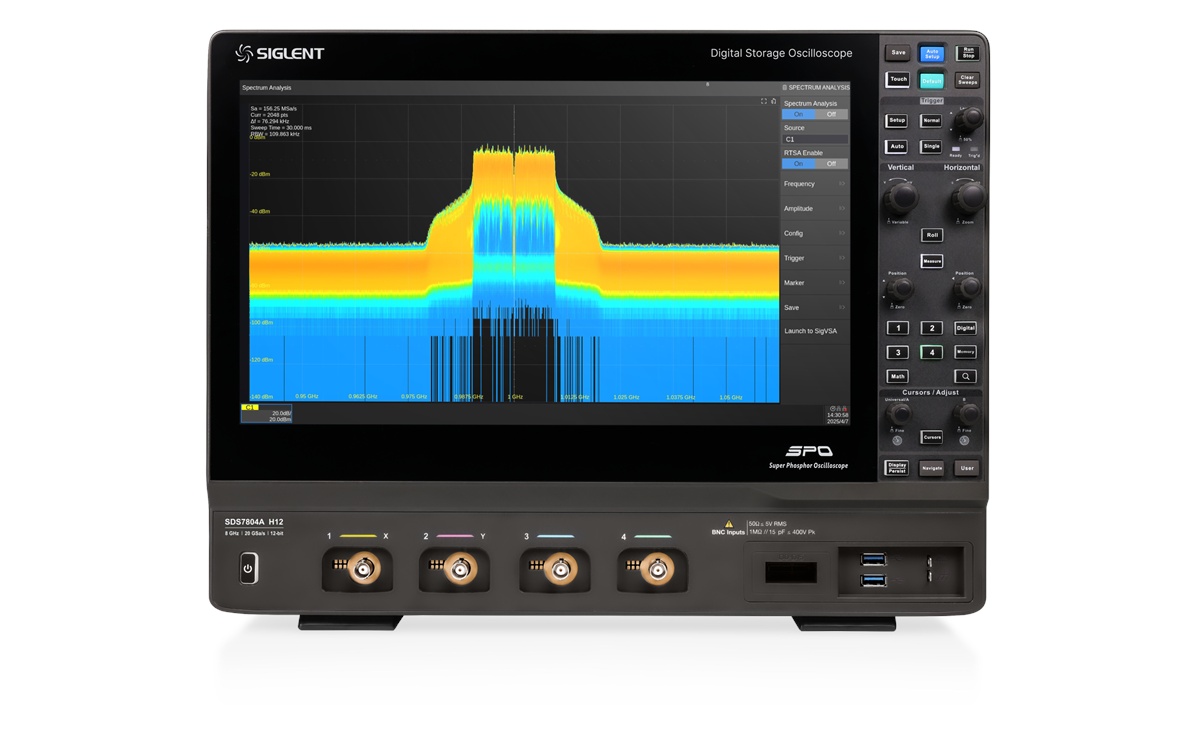Click channel 3 BNC input connector
Image resolution: width=1200 pixels, height=735 pixels.
coord(559,570)
